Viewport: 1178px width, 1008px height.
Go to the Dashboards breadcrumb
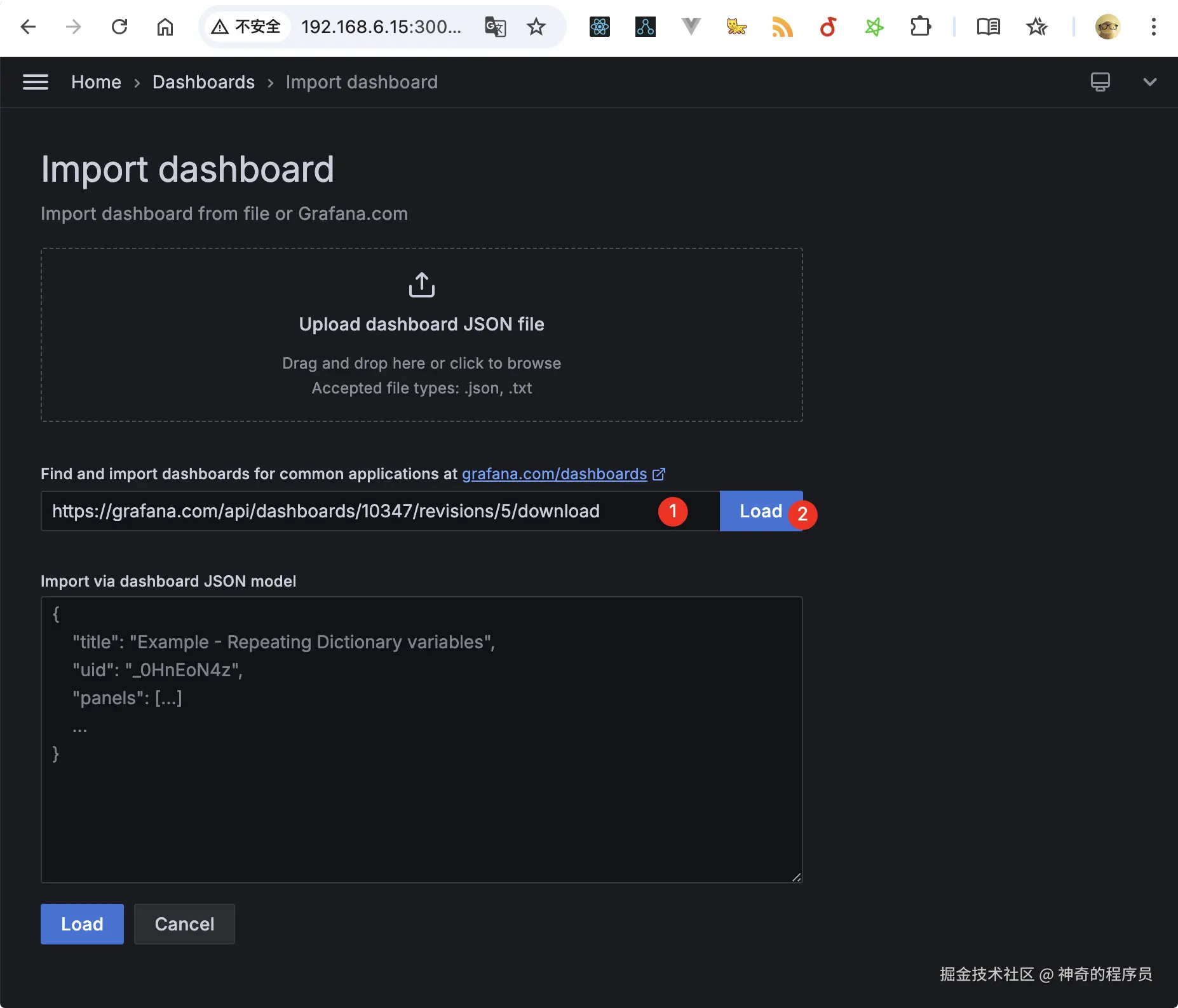point(203,82)
